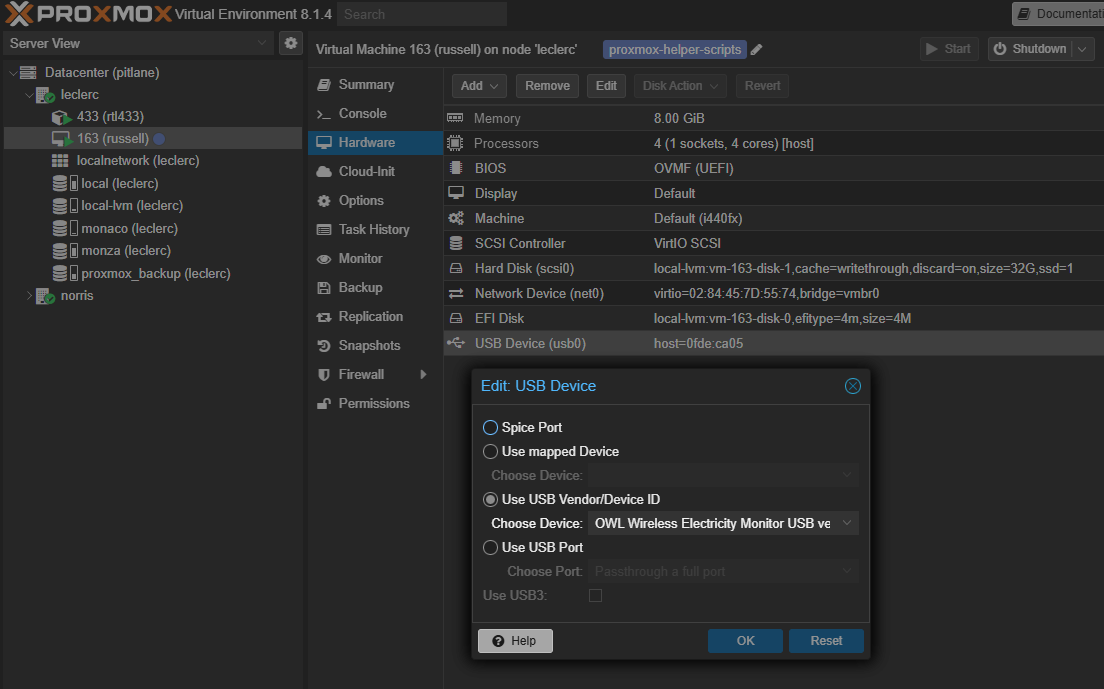Click the Datacenter (pitlane) server icon
The height and width of the screenshot is (689, 1104).
click(28, 72)
